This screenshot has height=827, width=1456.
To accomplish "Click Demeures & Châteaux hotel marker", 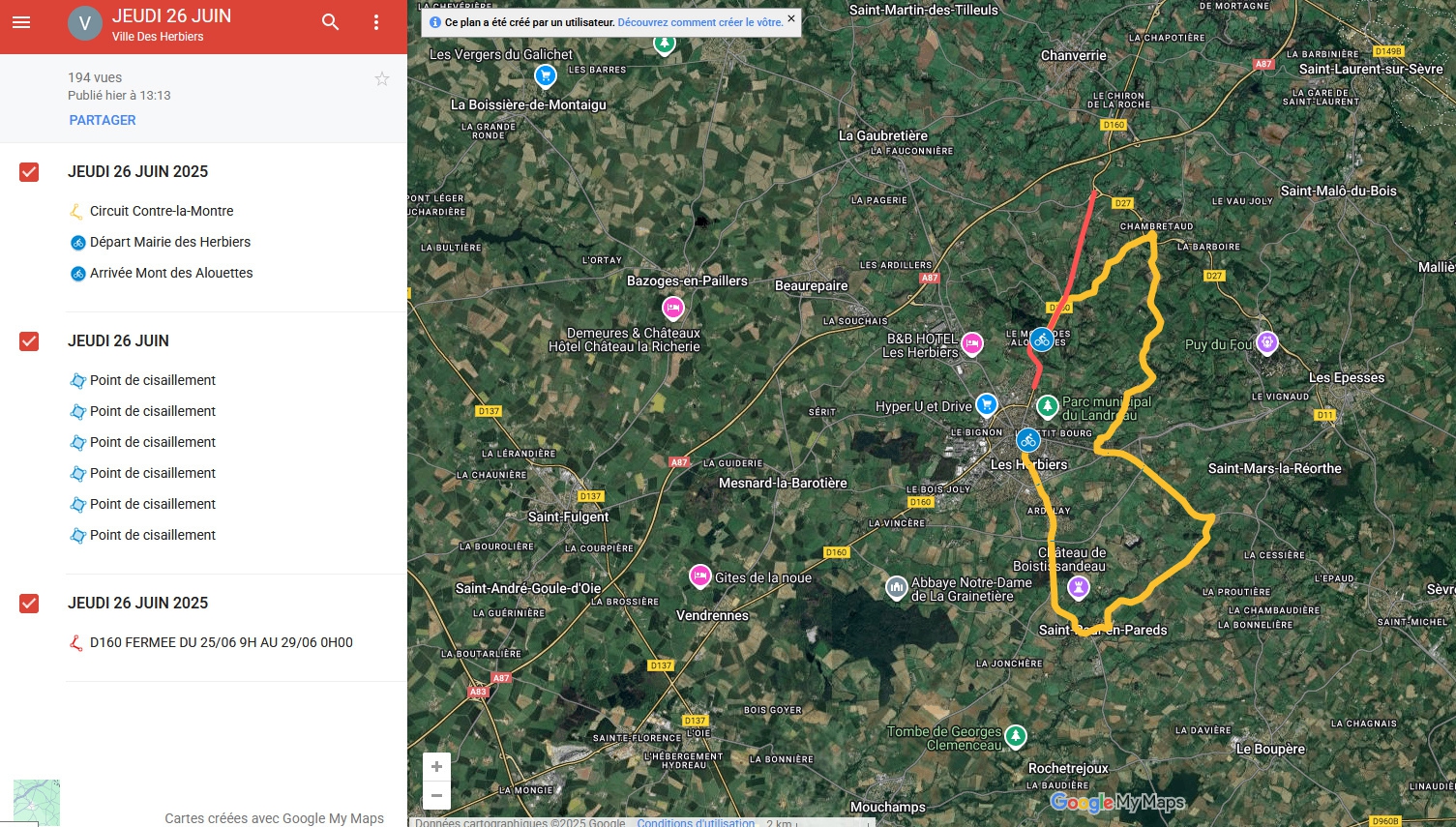I will (x=673, y=309).
